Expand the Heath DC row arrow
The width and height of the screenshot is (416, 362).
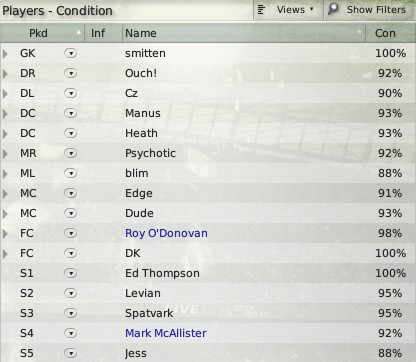coord(5,133)
